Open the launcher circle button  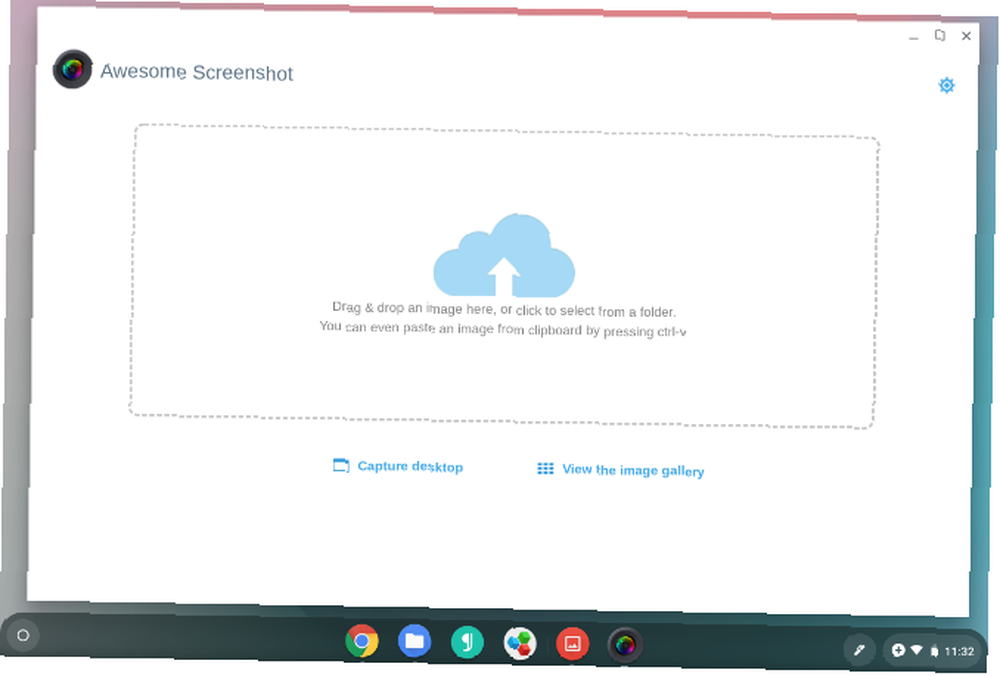pyautogui.click(x=23, y=635)
